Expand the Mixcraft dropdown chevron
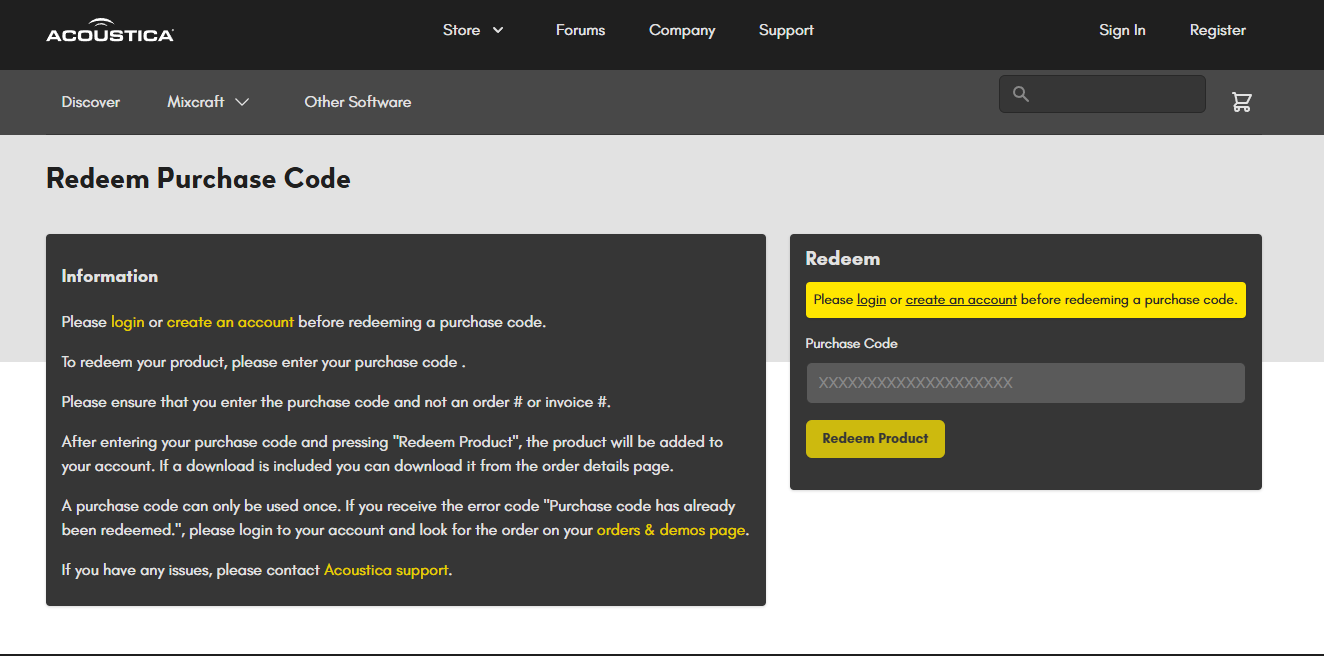The image size is (1324, 660). 242,102
